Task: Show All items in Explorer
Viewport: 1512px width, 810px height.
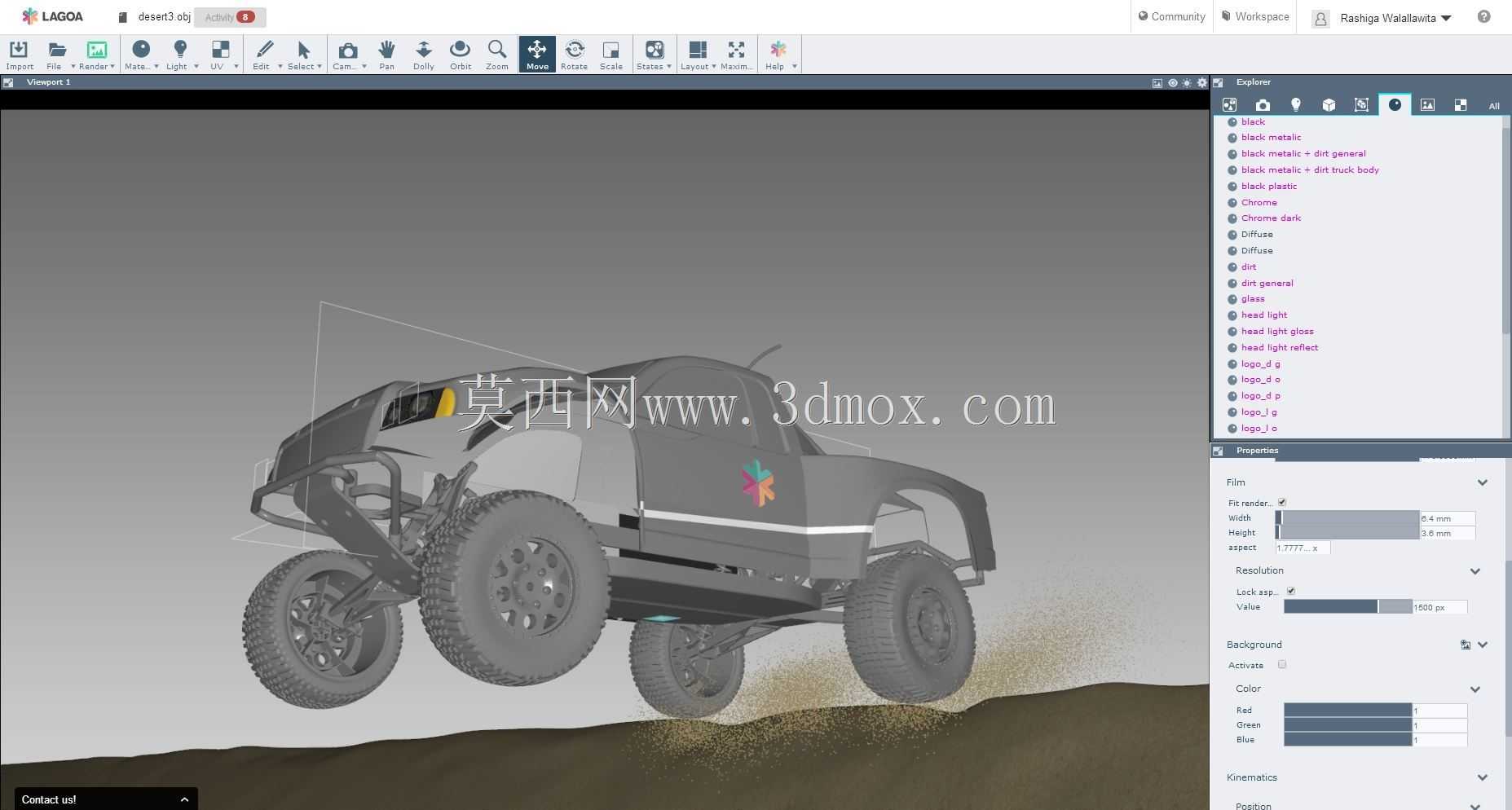Action: tap(1493, 106)
